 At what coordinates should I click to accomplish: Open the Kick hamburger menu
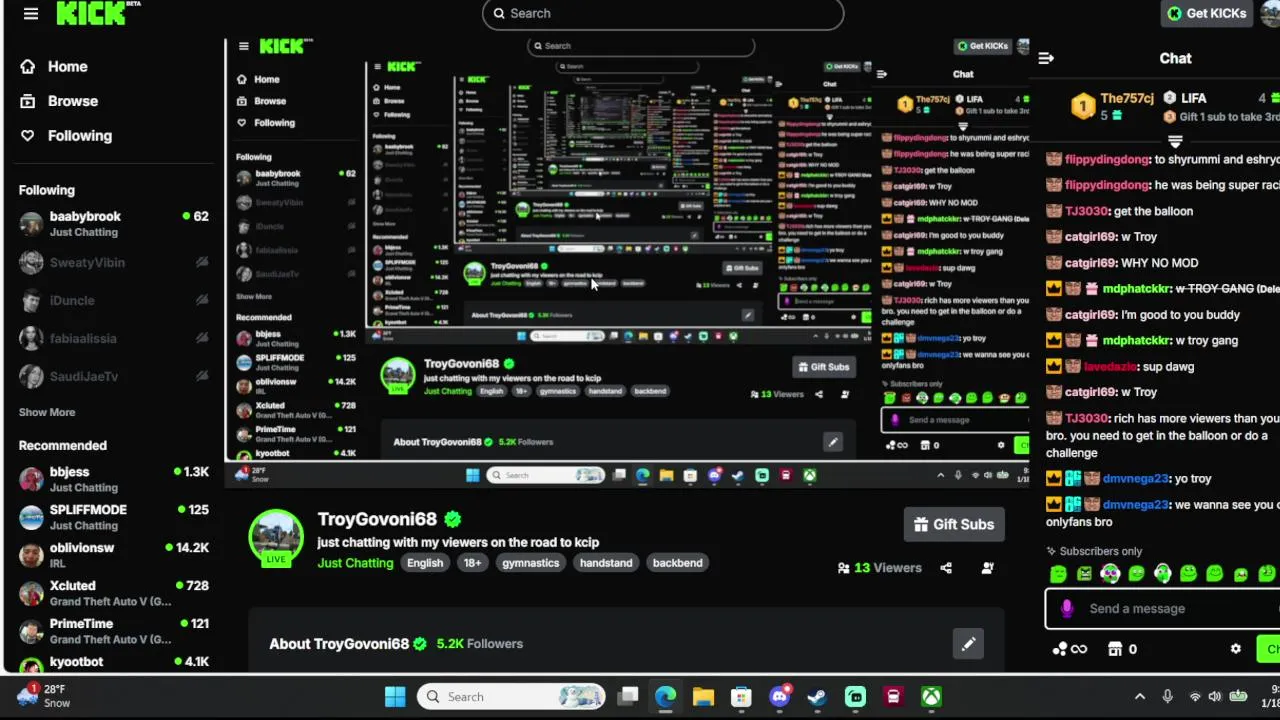point(31,13)
